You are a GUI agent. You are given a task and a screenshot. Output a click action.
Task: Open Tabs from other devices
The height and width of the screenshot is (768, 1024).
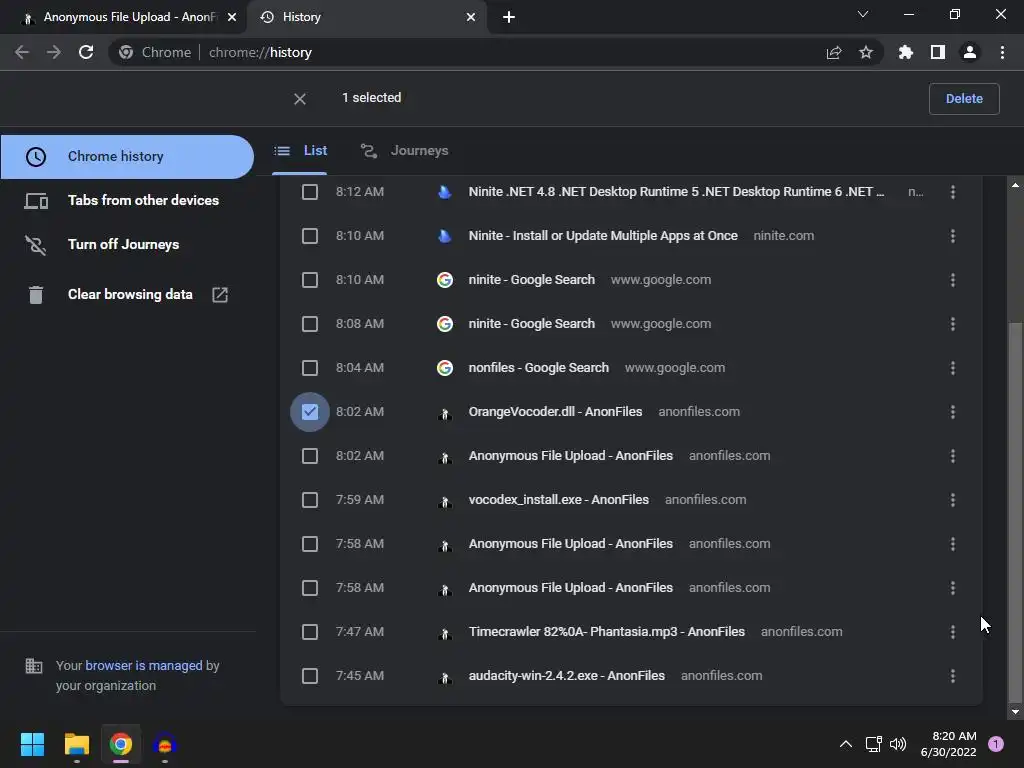127,200
